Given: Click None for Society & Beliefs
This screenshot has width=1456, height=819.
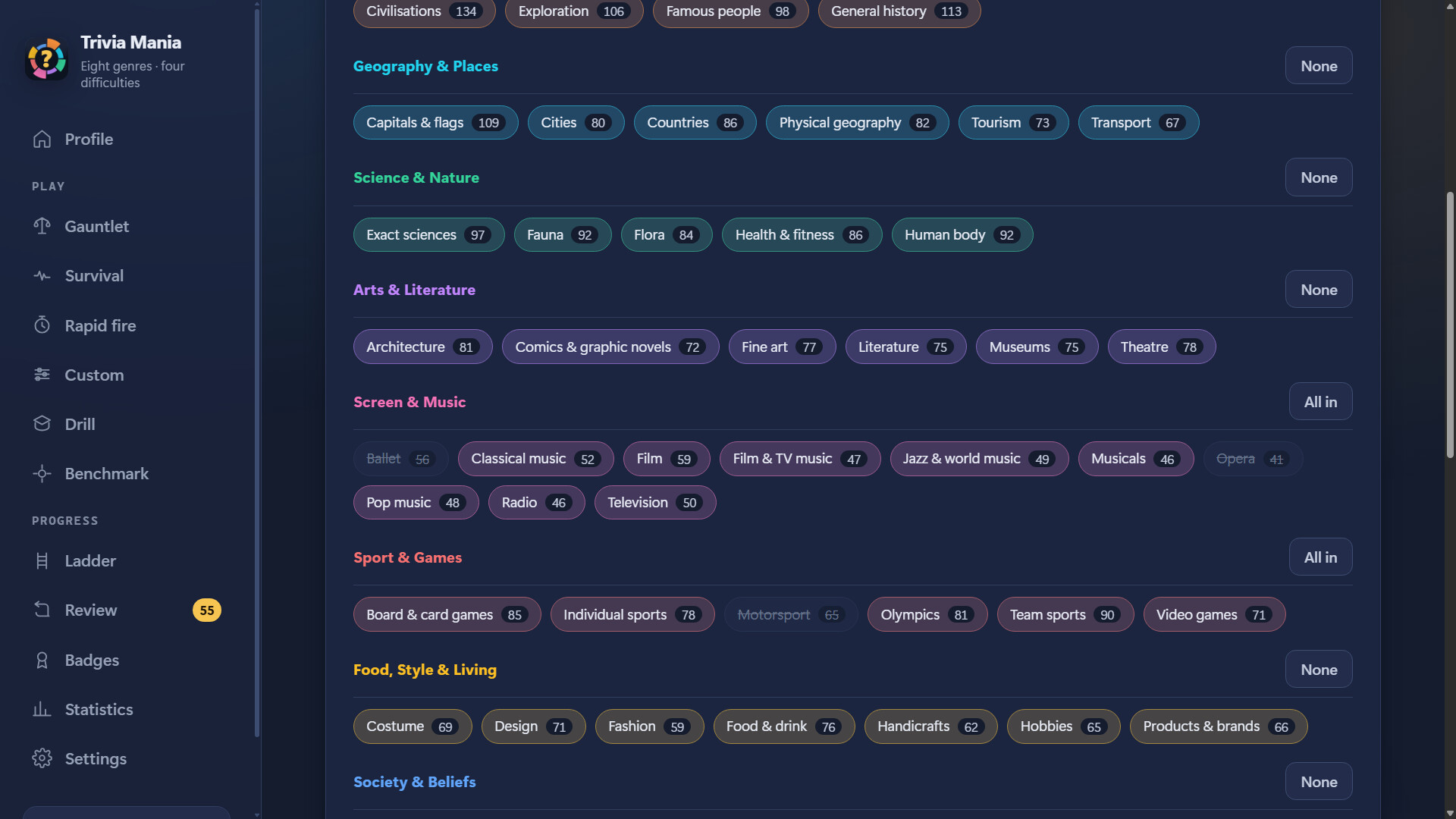Looking at the screenshot, I should click(x=1319, y=782).
